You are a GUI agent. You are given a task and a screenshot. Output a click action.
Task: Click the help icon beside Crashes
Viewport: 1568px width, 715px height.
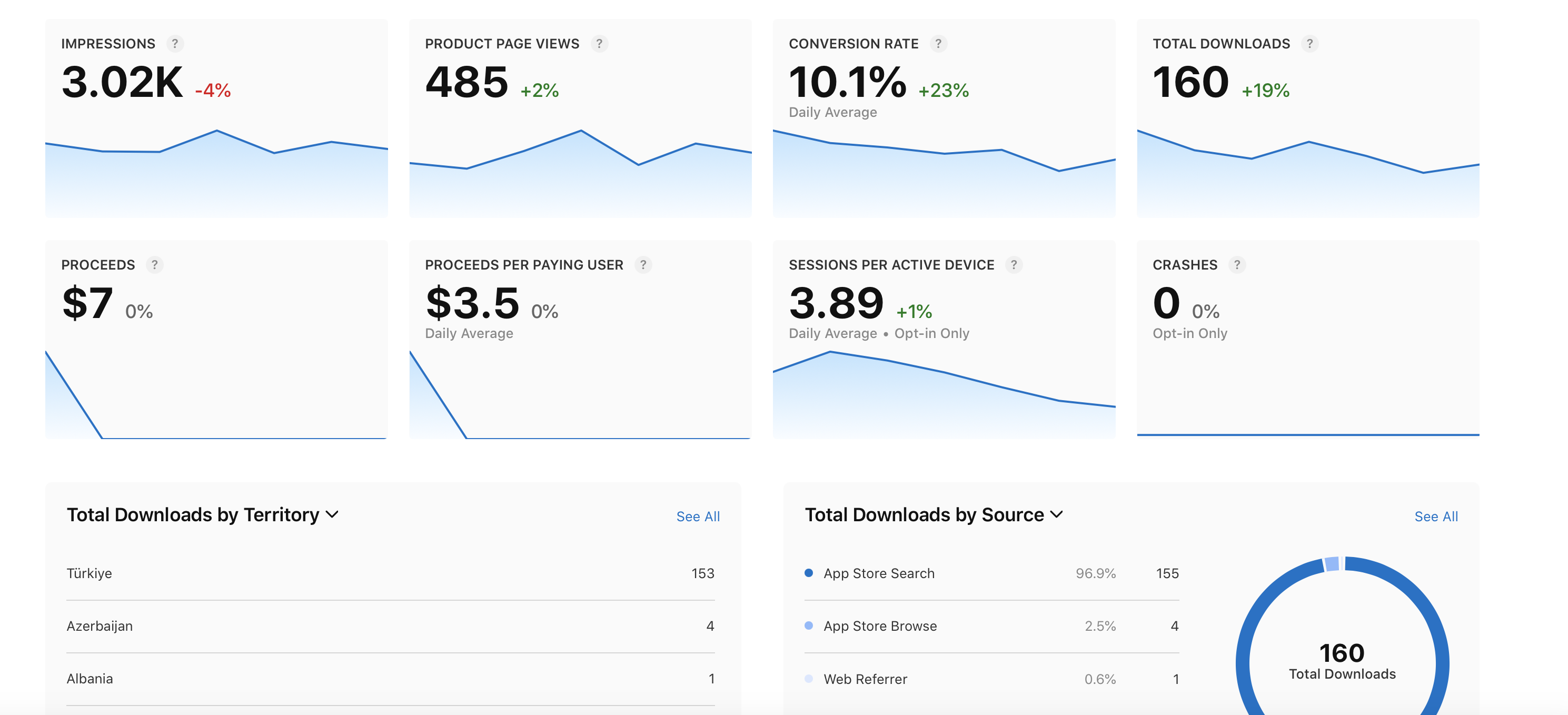pos(1237,265)
